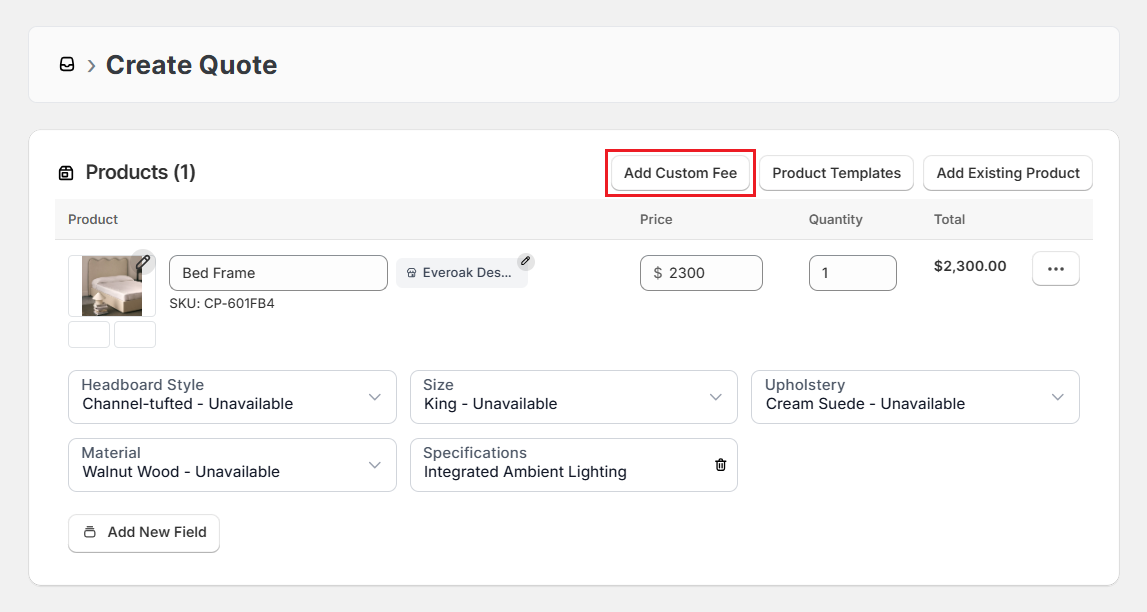Click Add Existing Product button
This screenshot has width=1147, height=612.
1008,173
